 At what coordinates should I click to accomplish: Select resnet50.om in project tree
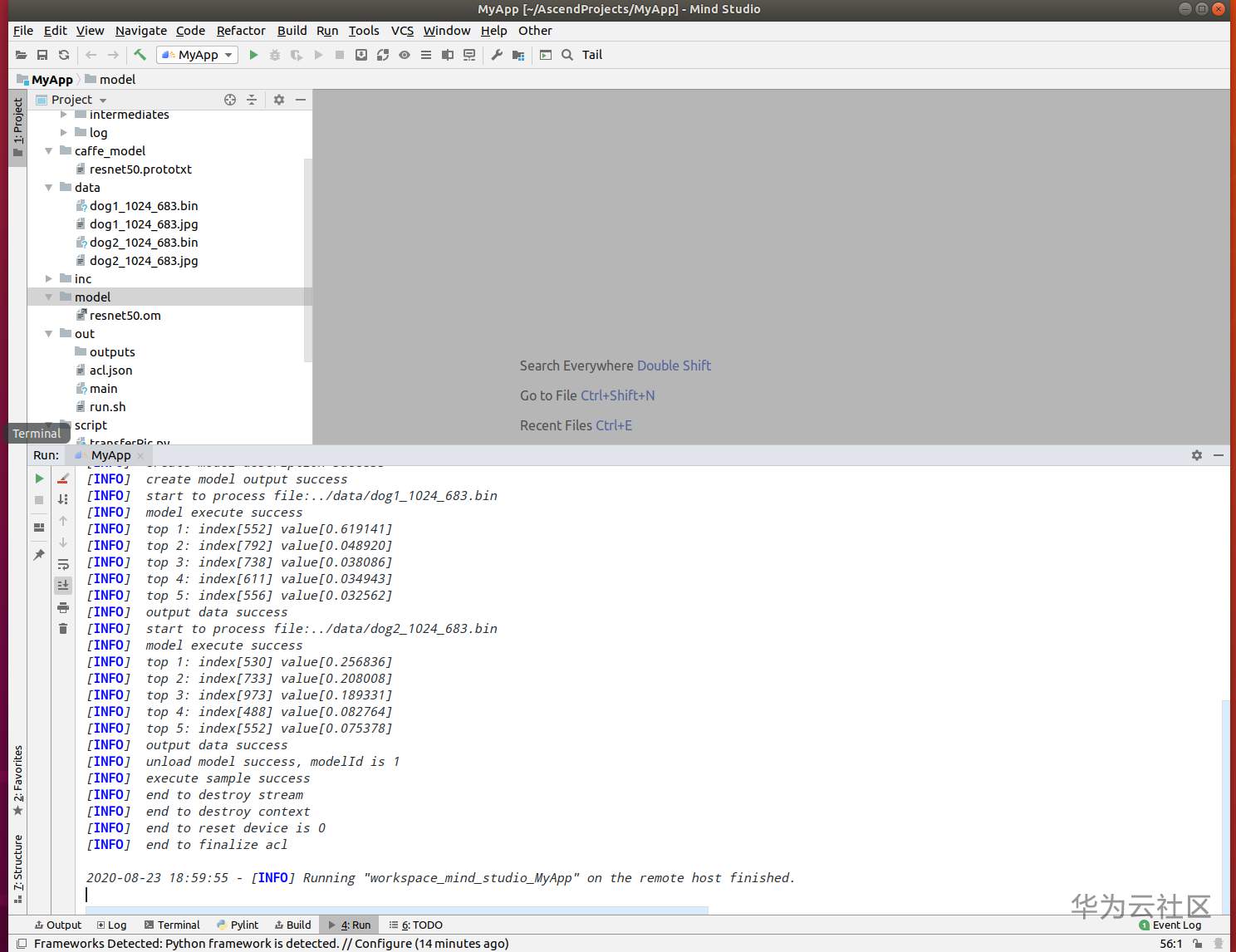click(x=125, y=316)
